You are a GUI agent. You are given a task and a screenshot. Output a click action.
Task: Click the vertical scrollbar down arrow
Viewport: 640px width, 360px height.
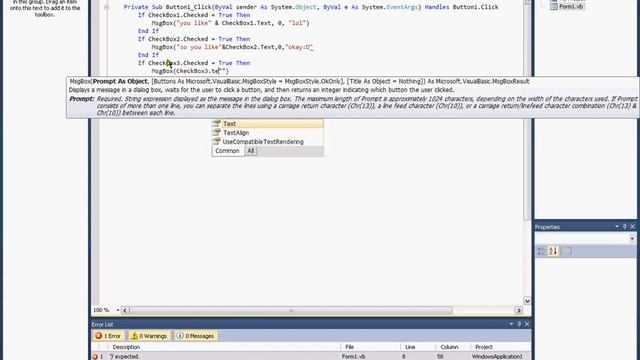527,301
